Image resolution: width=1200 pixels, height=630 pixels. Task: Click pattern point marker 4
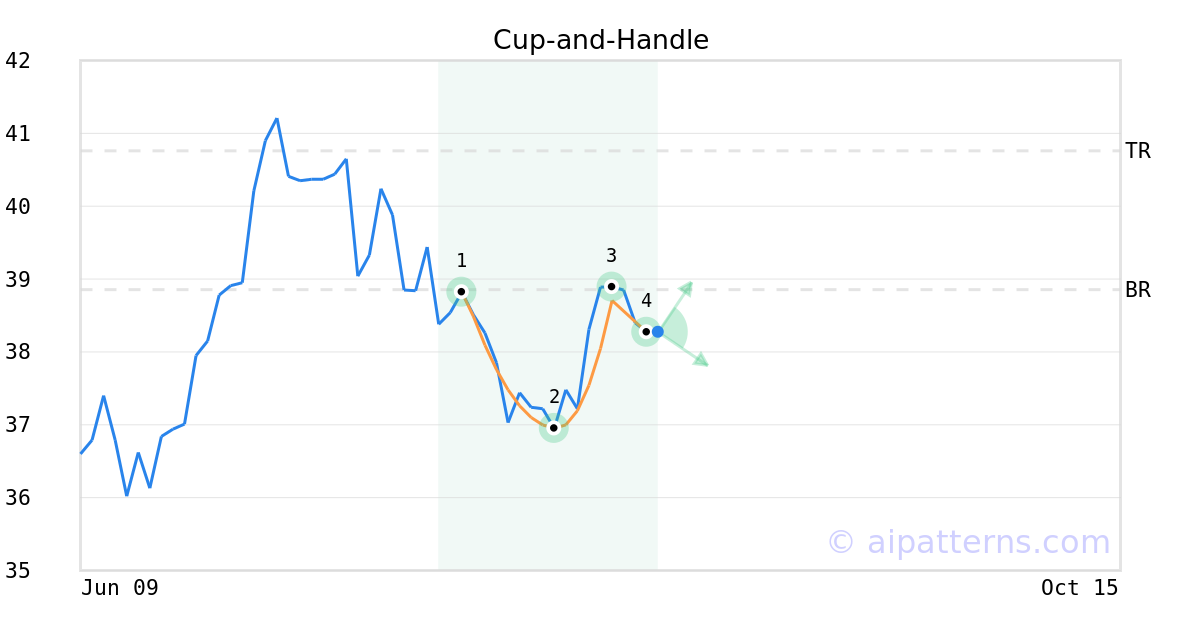click(646, 332)
